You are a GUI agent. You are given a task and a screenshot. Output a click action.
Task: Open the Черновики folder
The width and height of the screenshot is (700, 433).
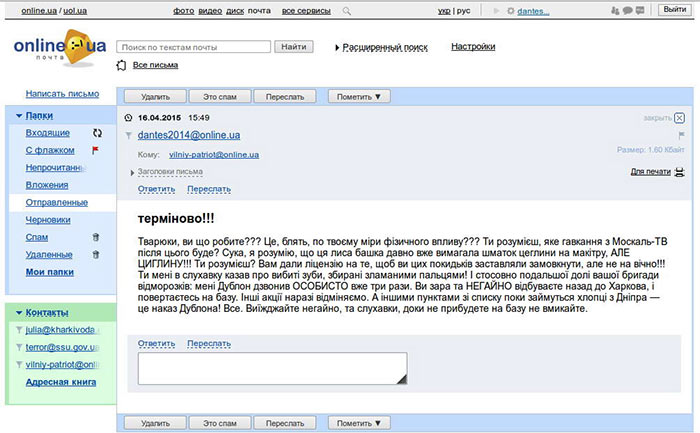coord(48,220)
